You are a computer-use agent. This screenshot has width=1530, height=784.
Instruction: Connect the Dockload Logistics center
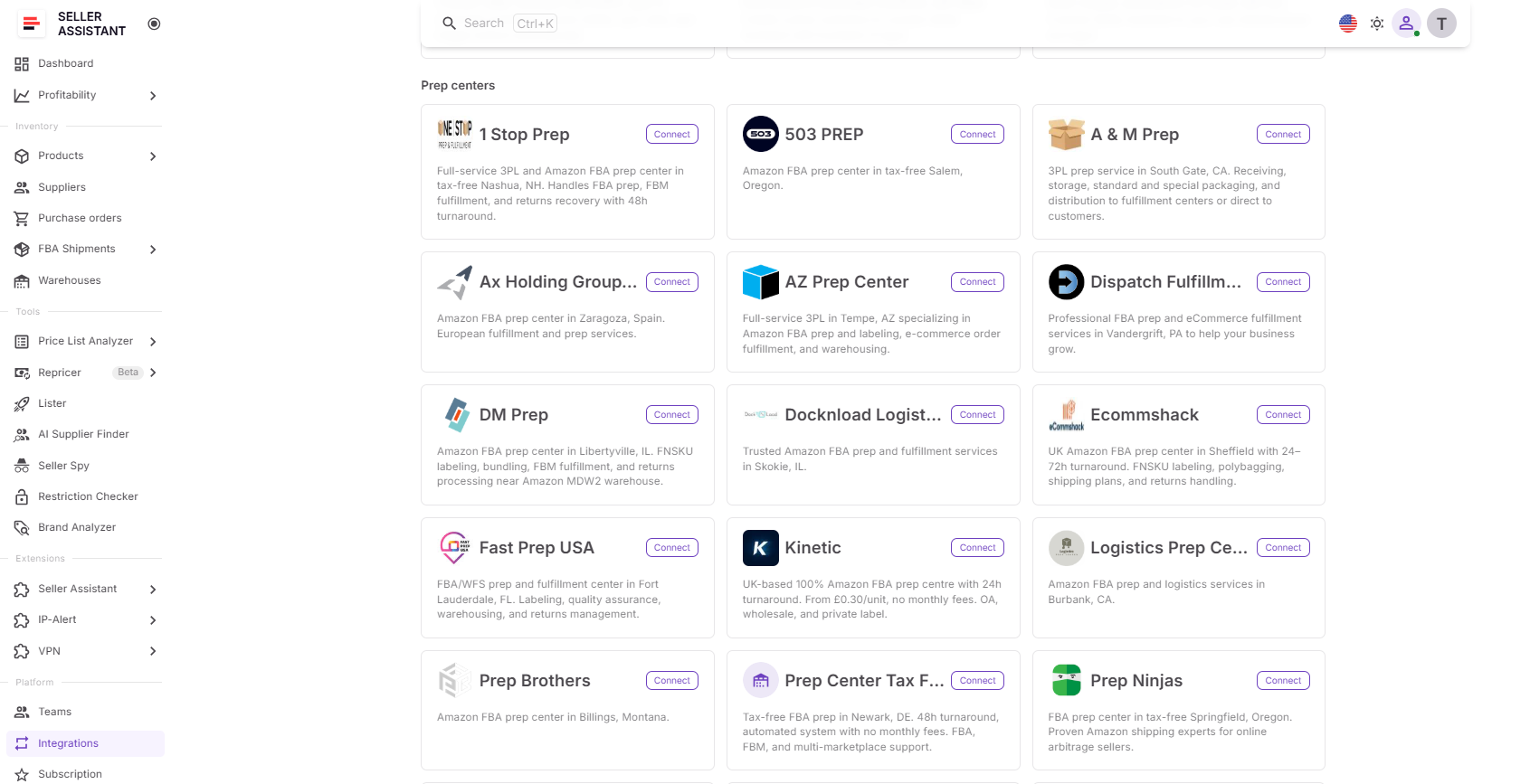coord(978,415)
